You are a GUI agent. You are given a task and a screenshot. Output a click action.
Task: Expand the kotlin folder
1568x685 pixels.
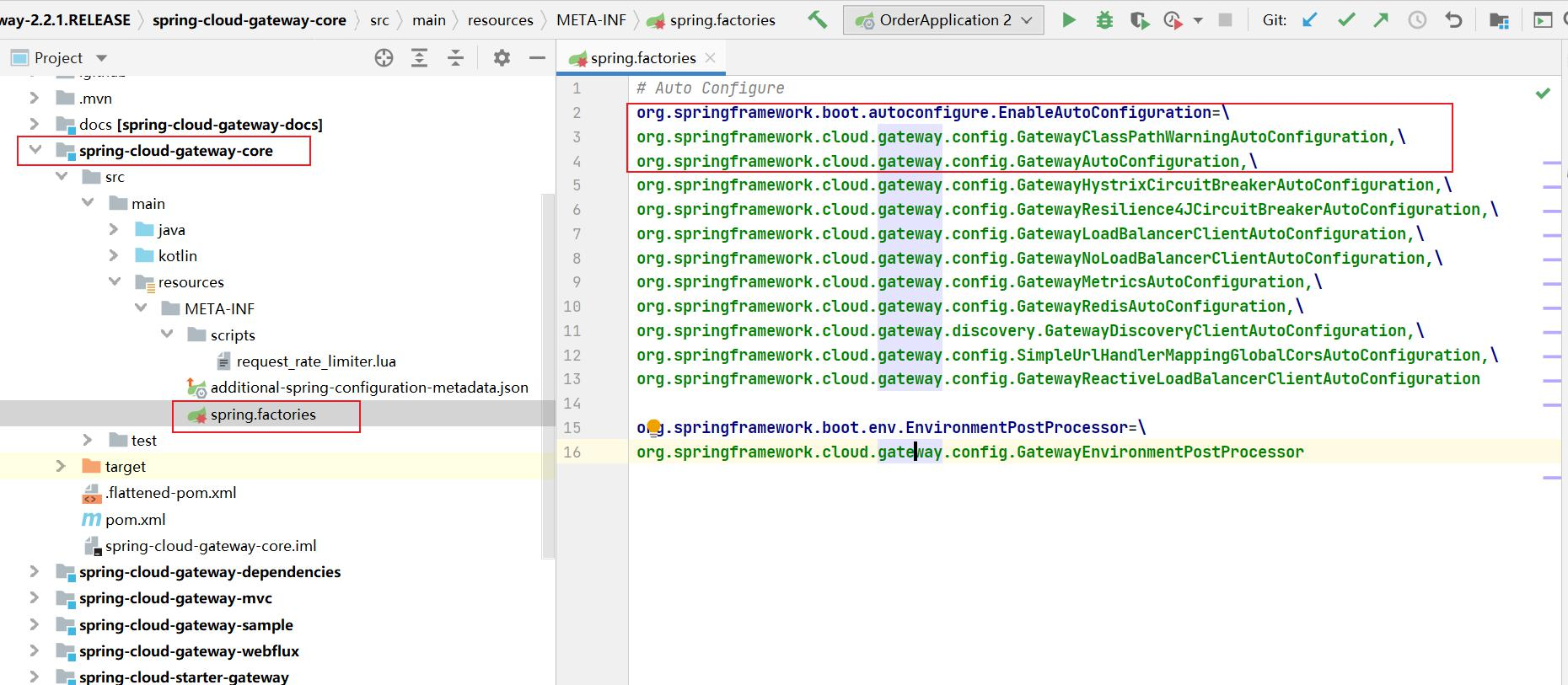(114, 255)
